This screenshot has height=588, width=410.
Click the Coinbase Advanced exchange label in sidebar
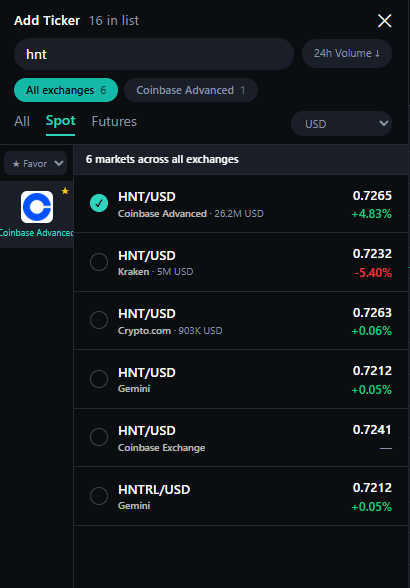pos(37,233)
